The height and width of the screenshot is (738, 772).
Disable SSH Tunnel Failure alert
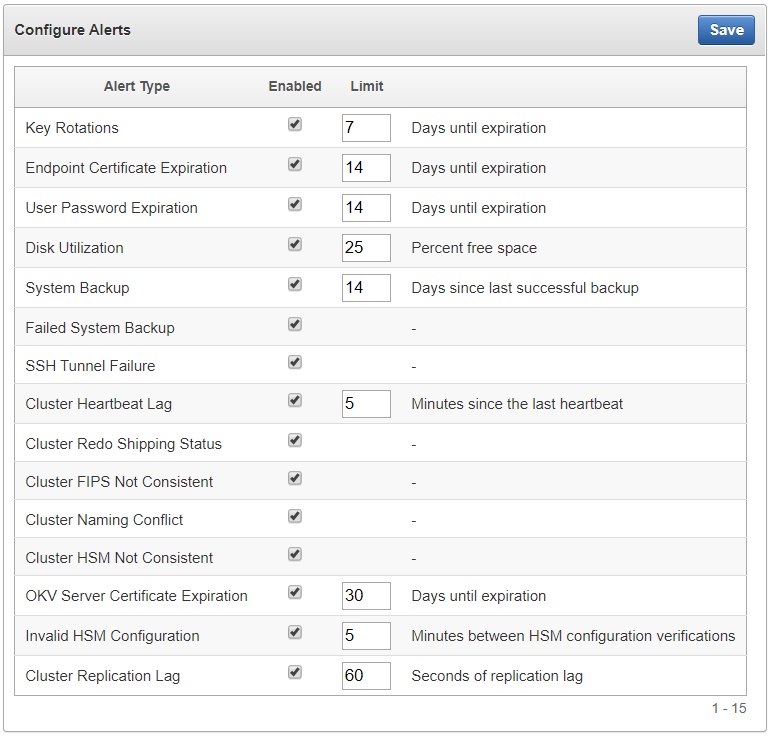pyautogui.click(x=295, y=363)
